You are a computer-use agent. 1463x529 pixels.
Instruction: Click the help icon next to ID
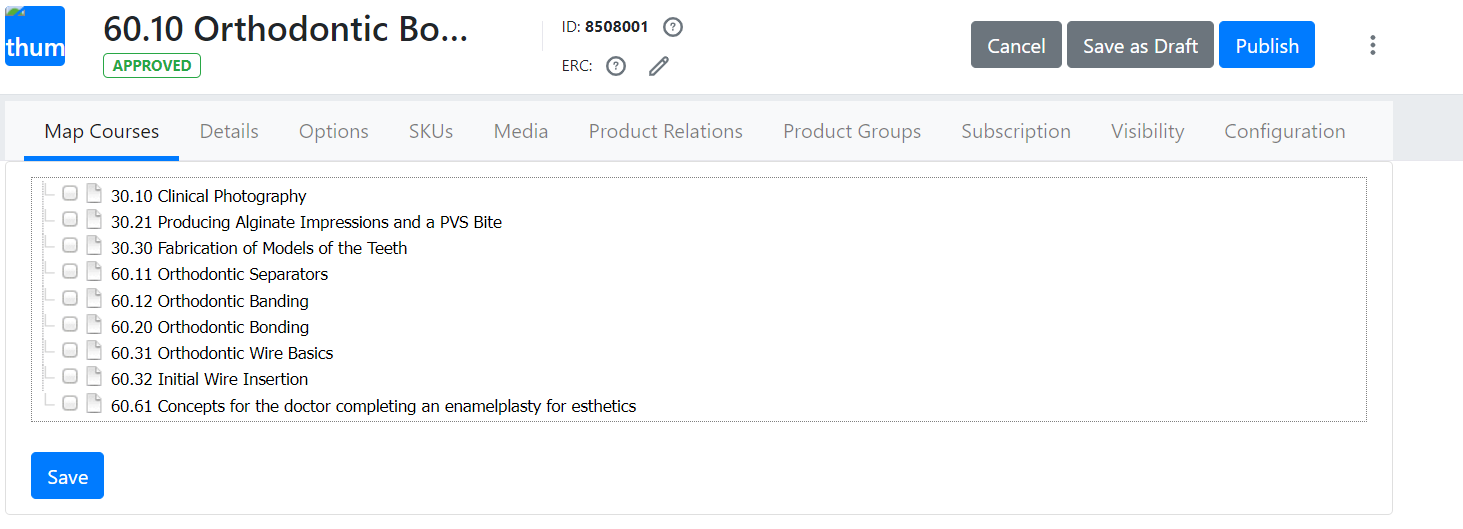pos(673,27)
